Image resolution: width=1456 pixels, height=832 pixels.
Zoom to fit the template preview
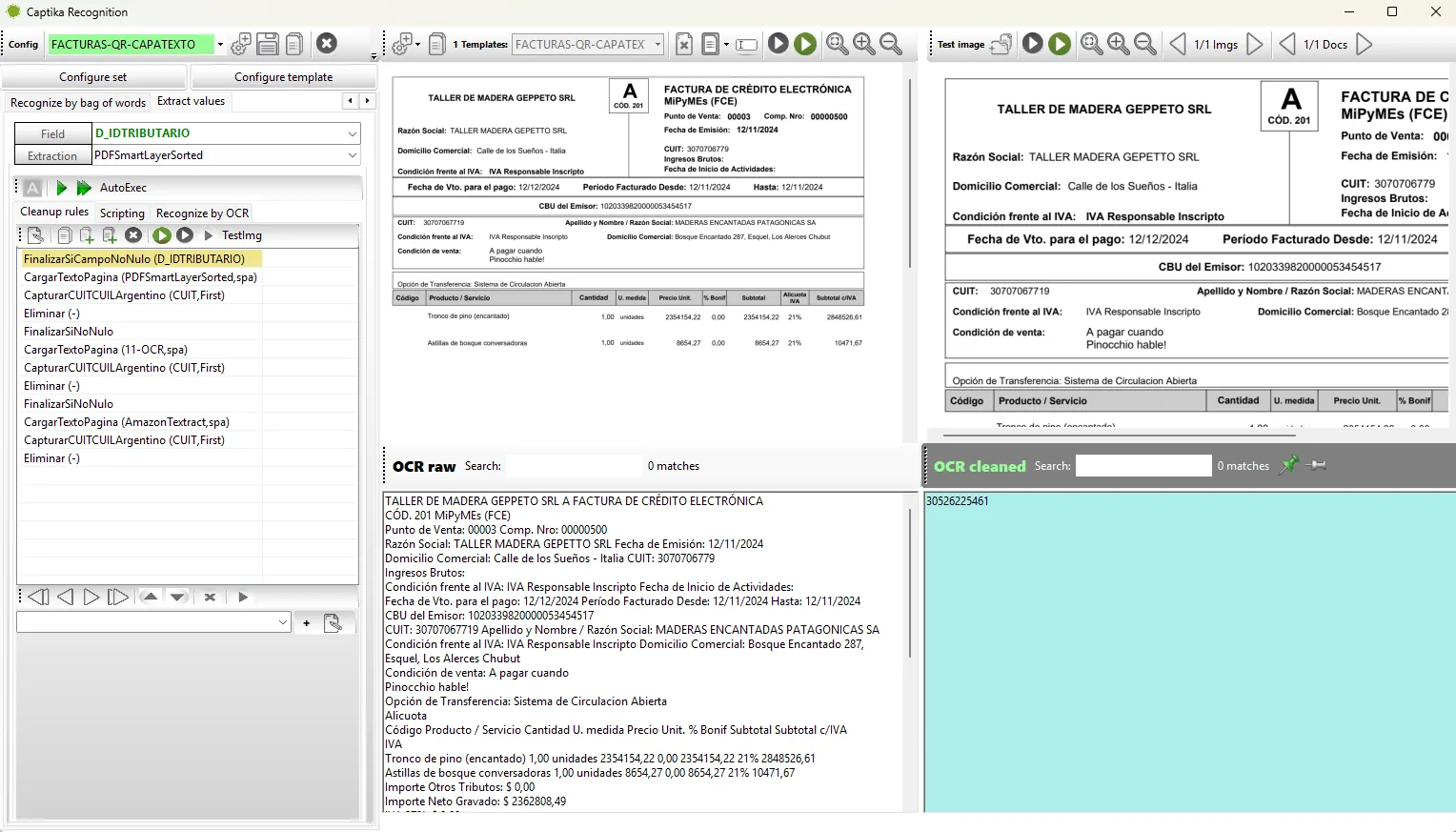pos(838,44)
